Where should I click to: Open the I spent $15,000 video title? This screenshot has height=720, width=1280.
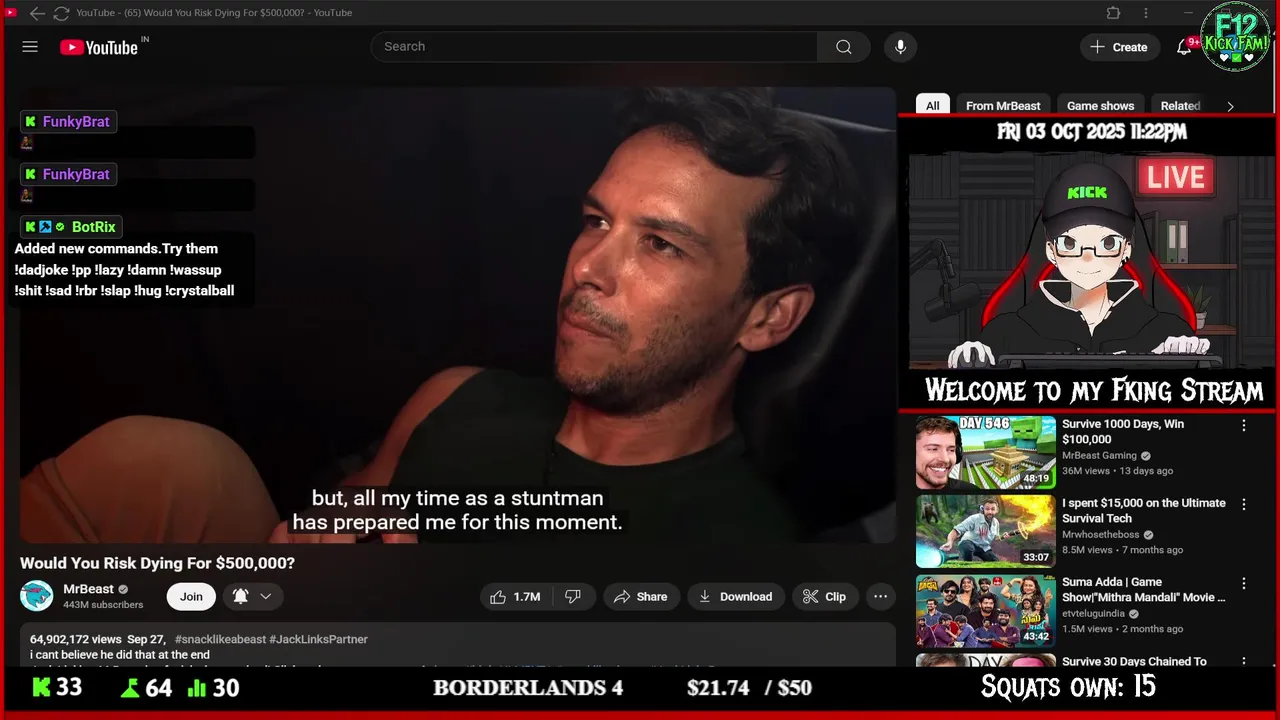(1143, 511)
